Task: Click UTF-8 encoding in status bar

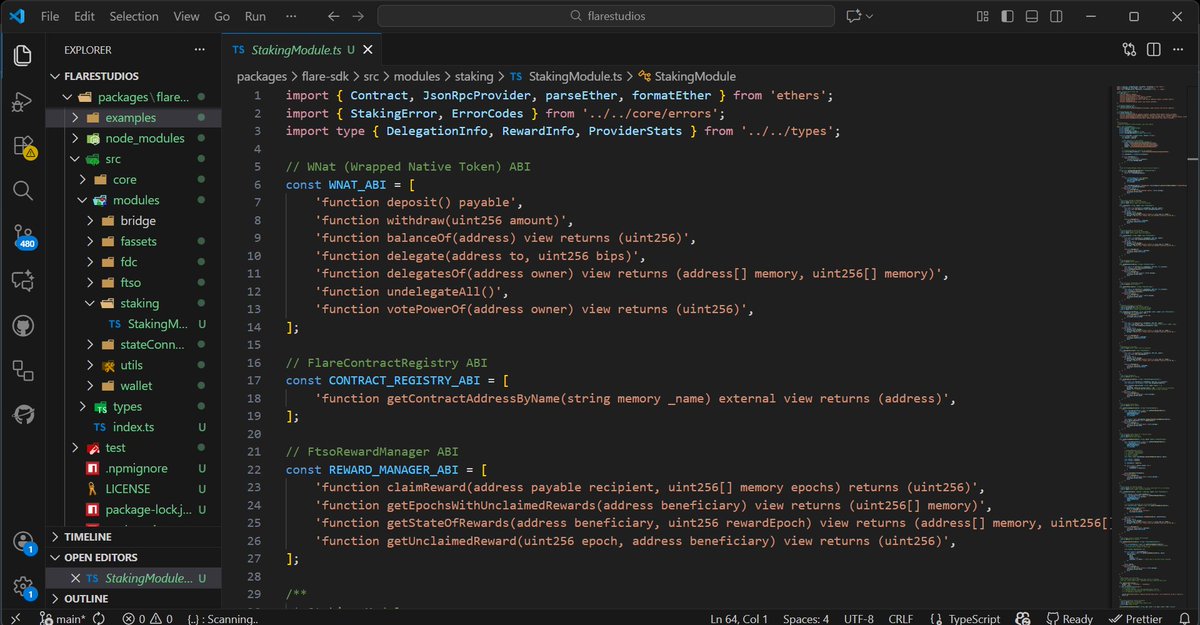Action: coord(857,618)
